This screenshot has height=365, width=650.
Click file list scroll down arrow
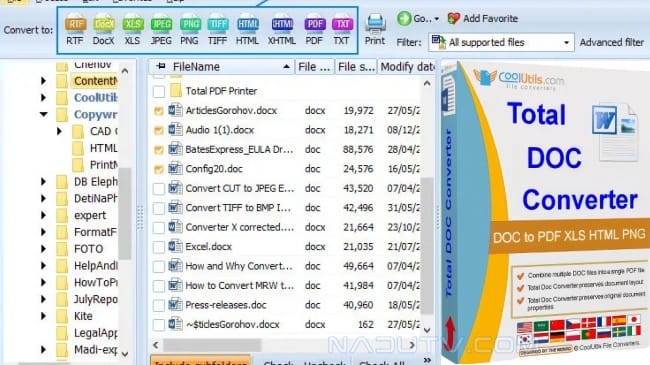(x=427, y=331)
